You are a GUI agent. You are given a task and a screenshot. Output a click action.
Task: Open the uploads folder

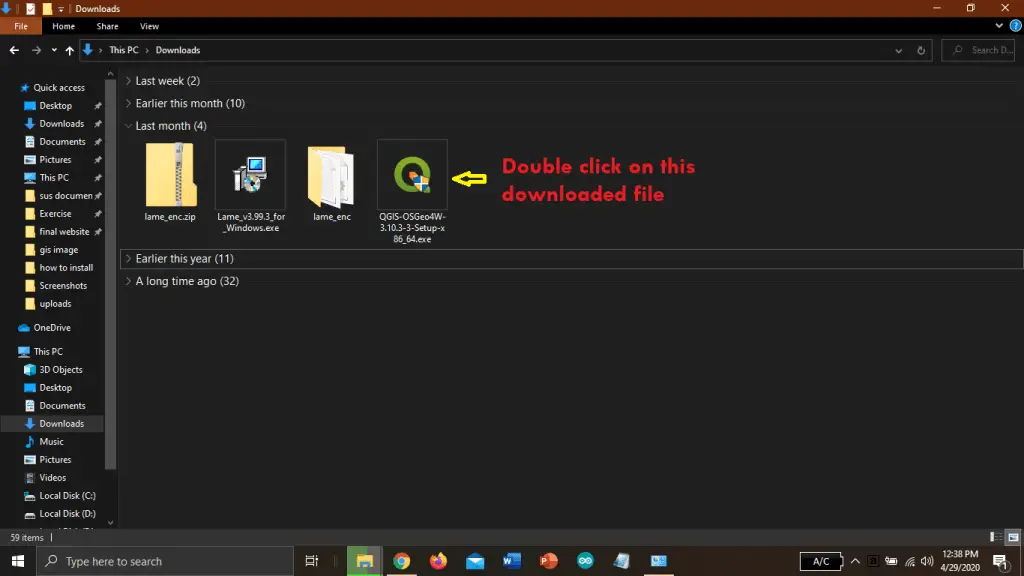[55, 304]
